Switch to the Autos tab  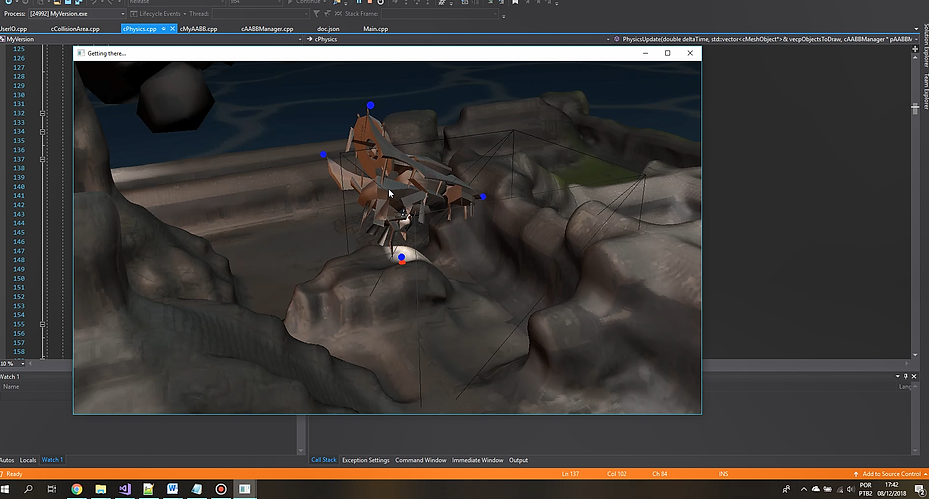[7, 460]
